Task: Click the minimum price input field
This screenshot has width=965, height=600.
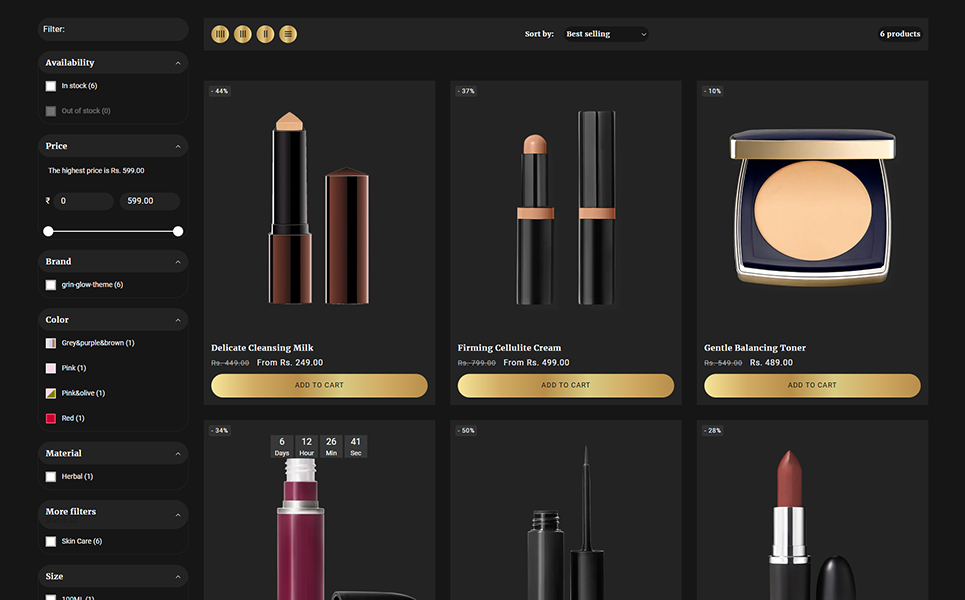Action: [x=83, y=201]
